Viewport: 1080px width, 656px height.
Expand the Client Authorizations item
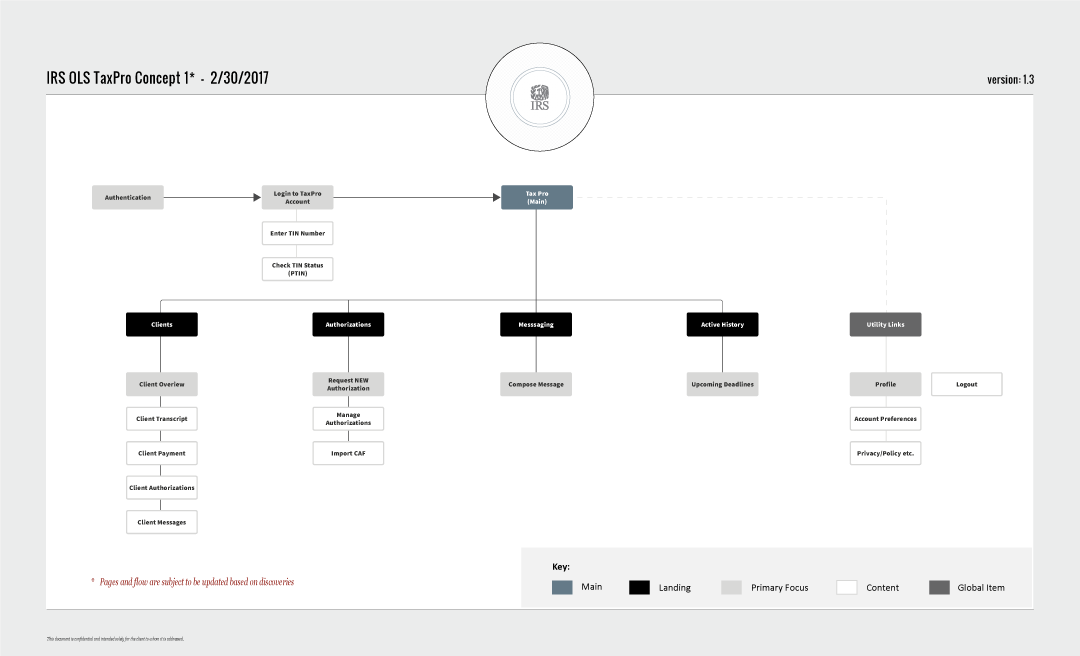(161, 487)
